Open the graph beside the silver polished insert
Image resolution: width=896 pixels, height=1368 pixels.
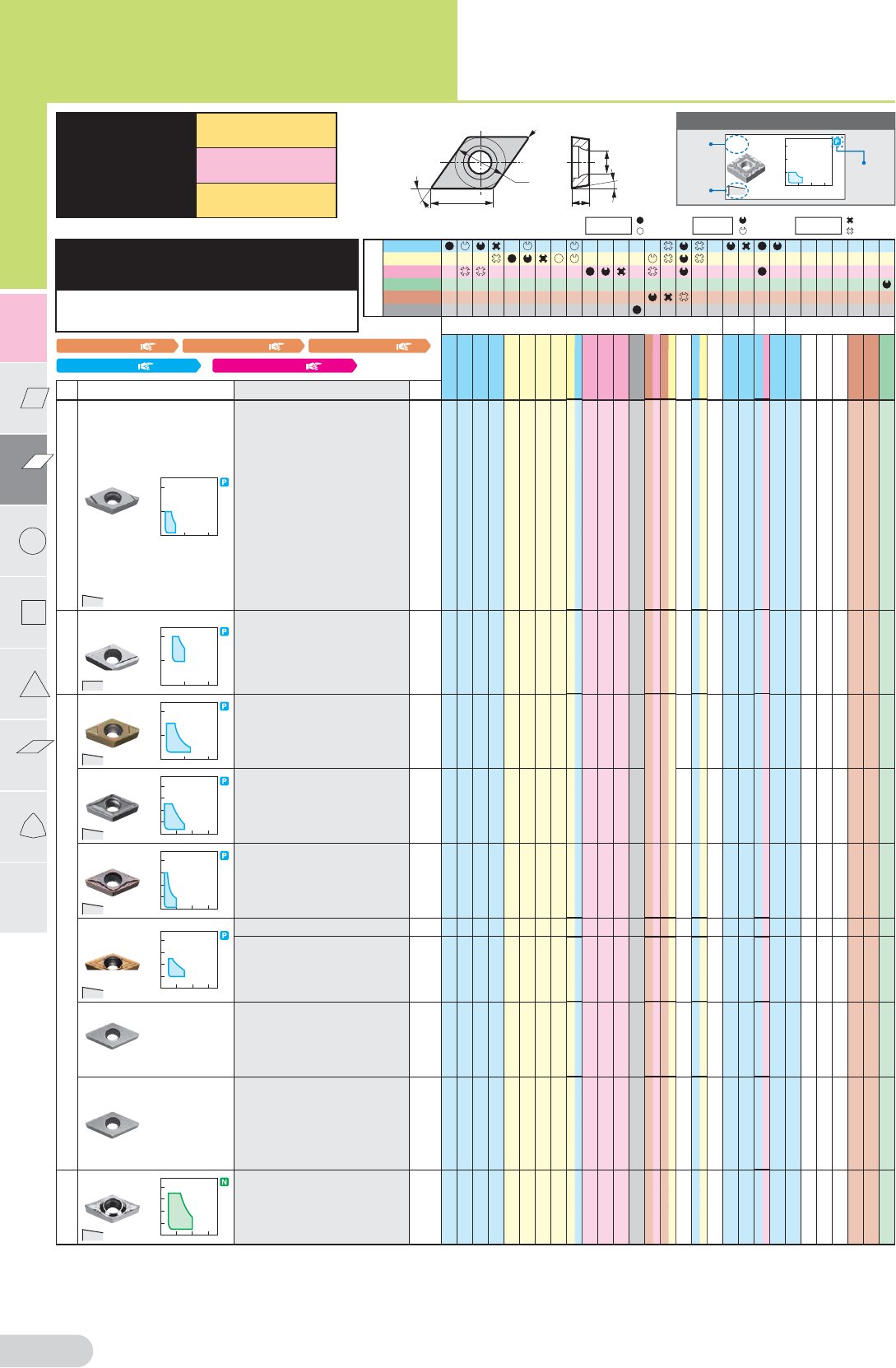(x=189, y=657)
